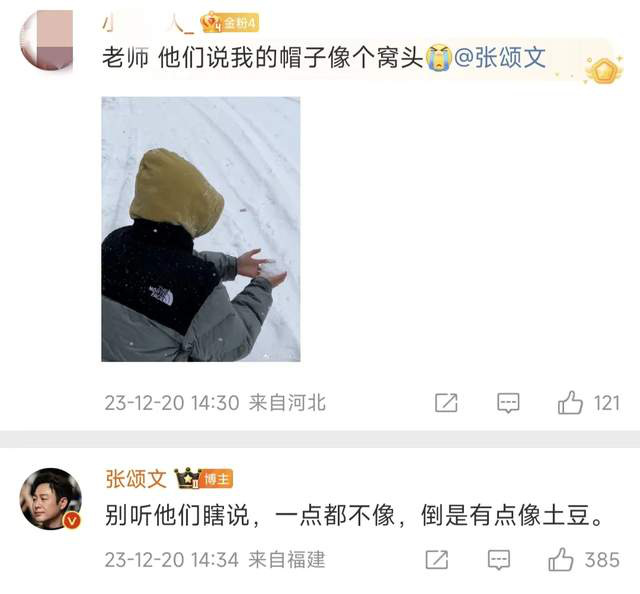Tap the 博主 badge next to 张颂文

pos(216,478)
